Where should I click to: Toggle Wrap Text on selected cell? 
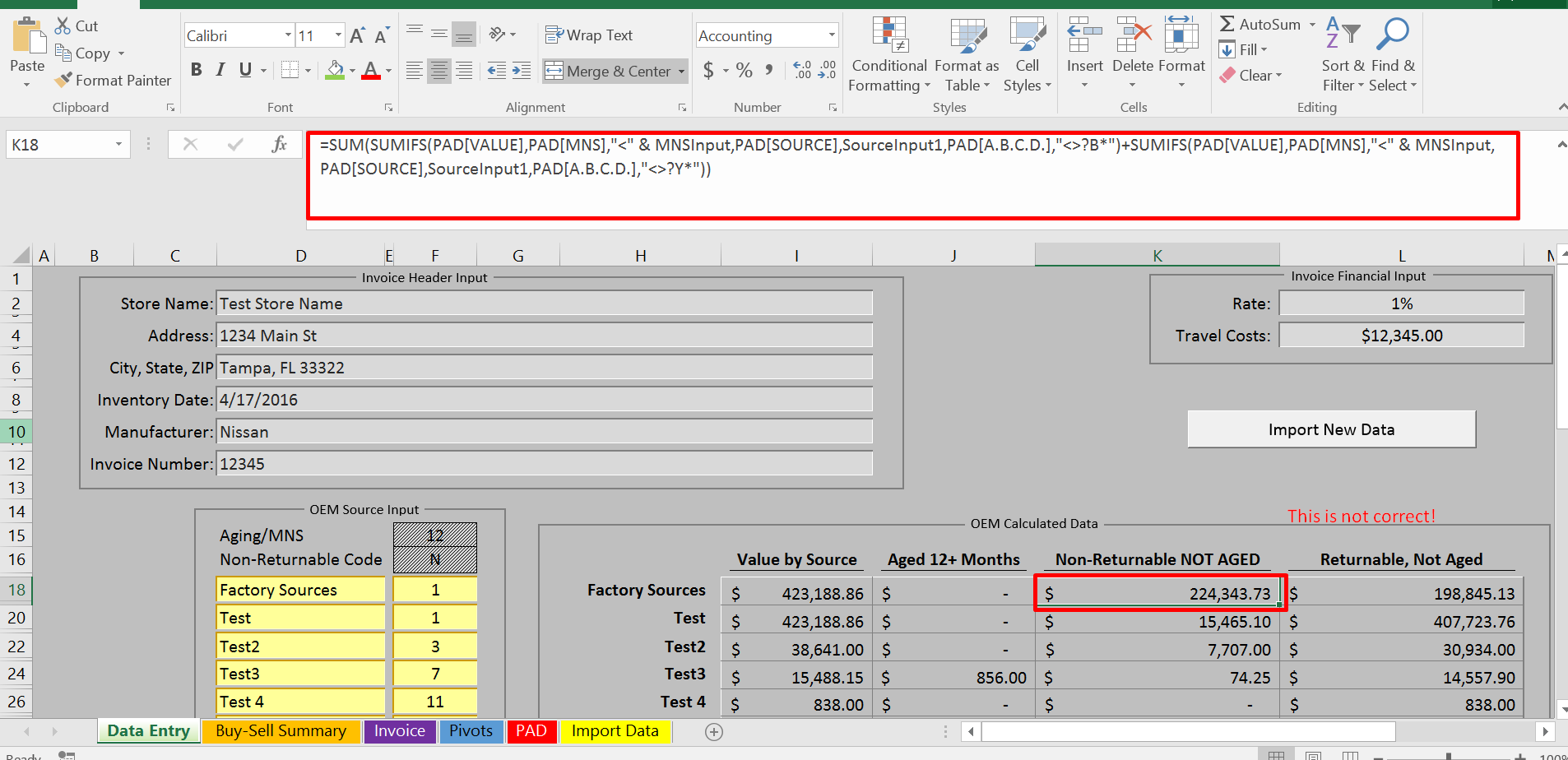pyautogui.click(x=589, y=35)
